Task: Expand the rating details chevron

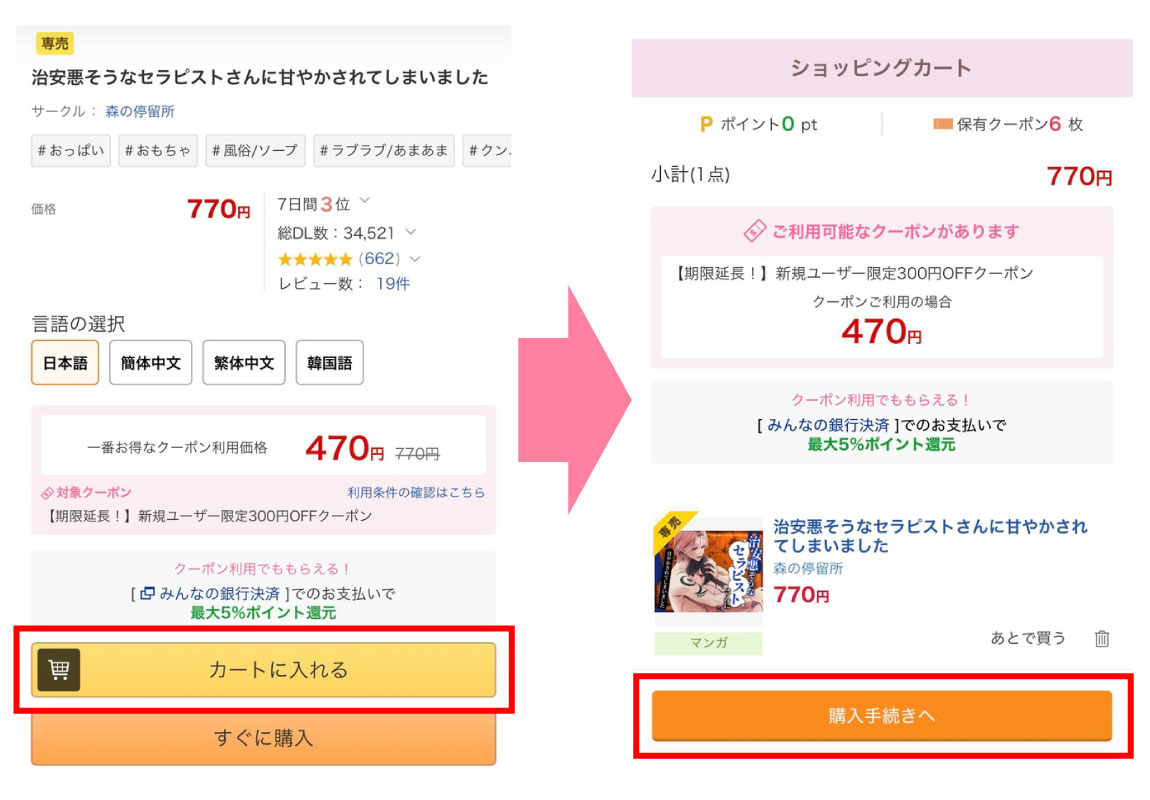Action: pos(415,259)
